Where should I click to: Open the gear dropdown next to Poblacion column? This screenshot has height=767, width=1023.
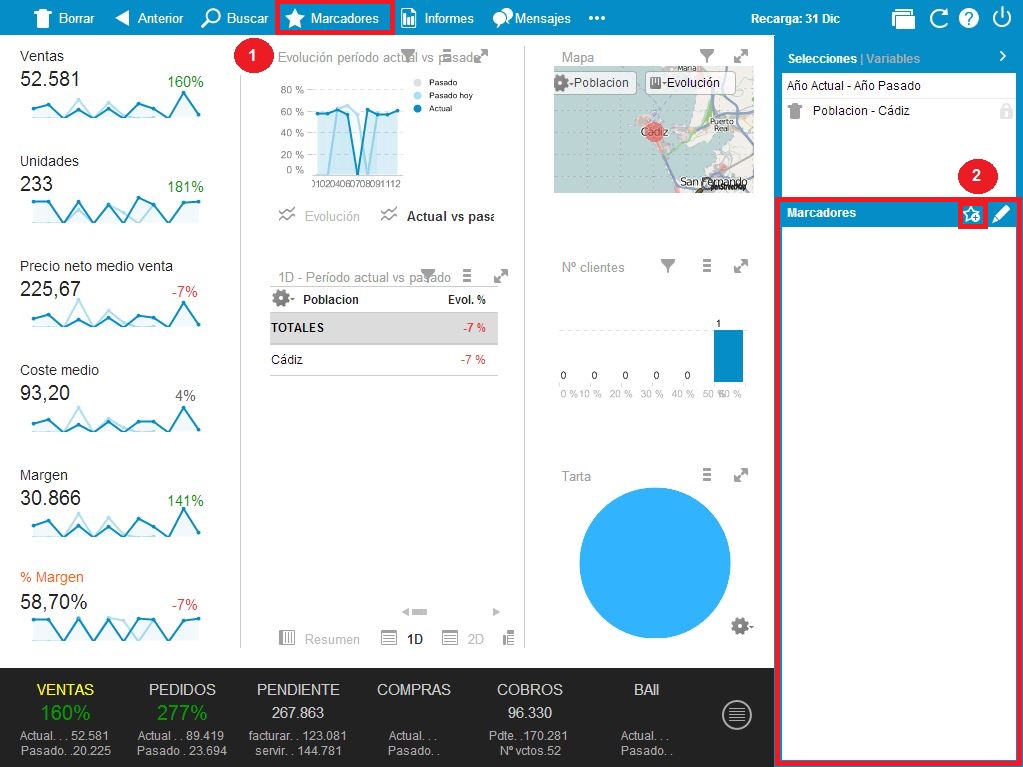point(283,299)
